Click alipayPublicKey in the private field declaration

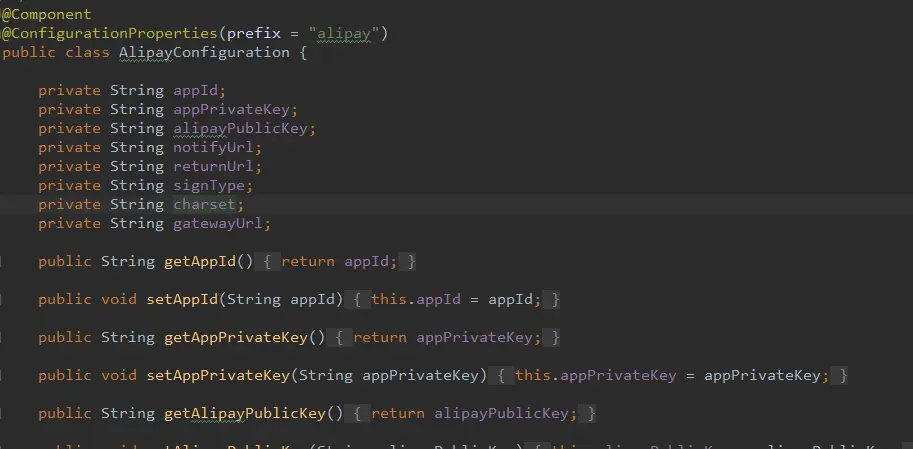coord(240,128)
